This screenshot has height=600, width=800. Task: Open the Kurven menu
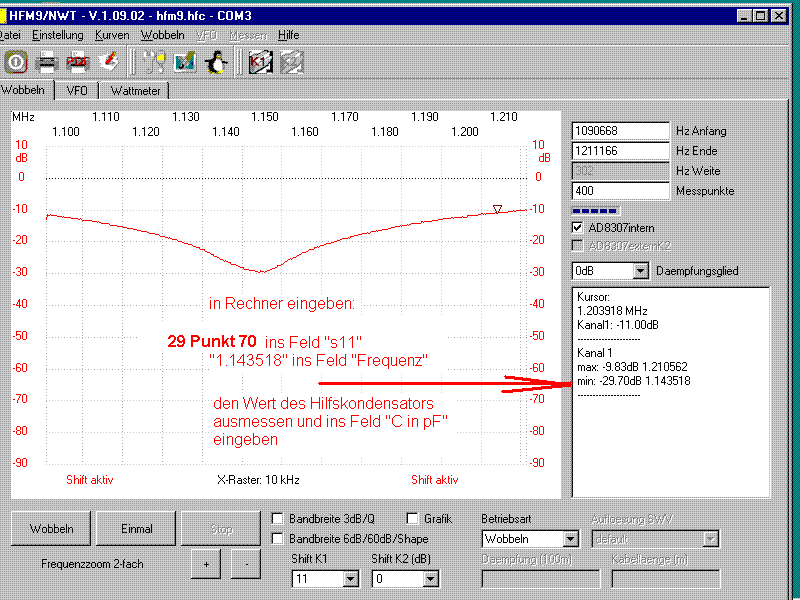(111, 35)
